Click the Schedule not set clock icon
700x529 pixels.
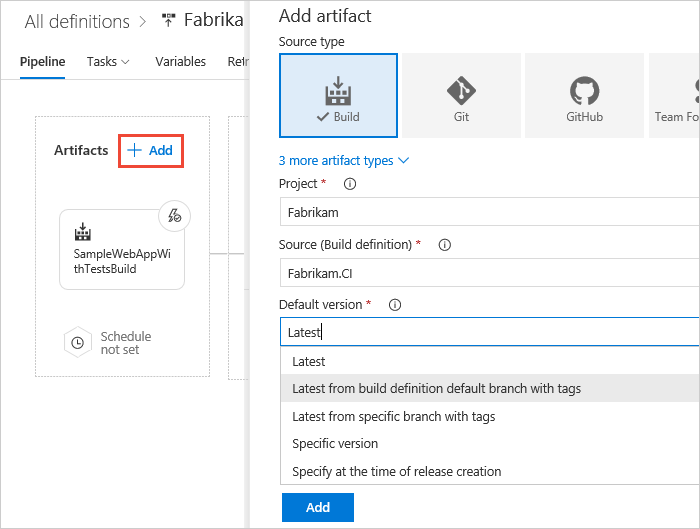coord(78,343)
